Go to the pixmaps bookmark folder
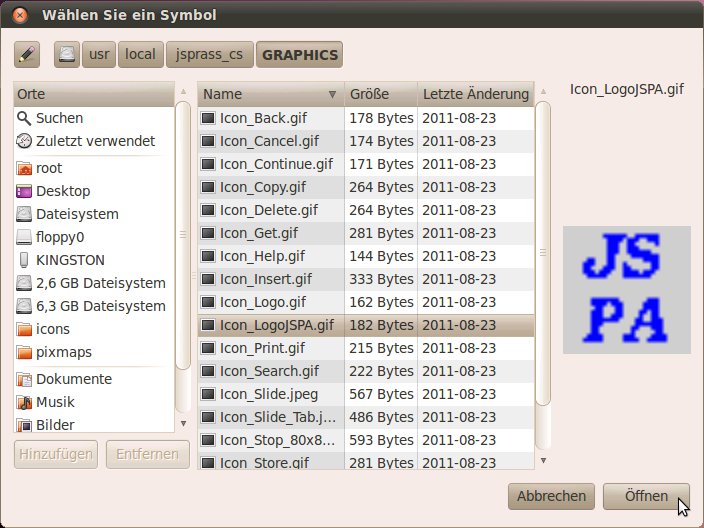Viewport: 704px width, 528px height. point(65,352)
